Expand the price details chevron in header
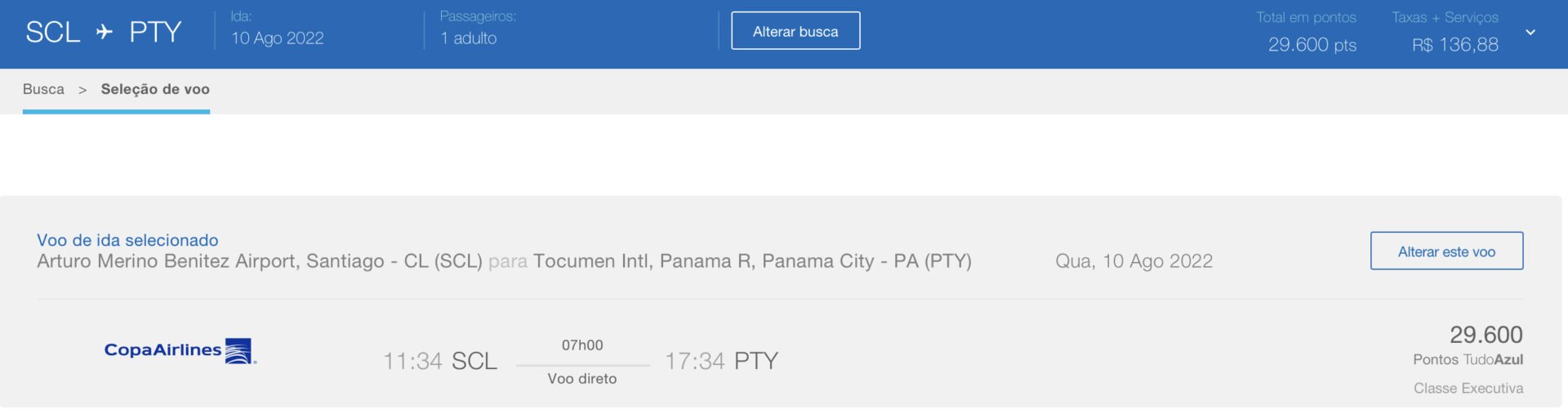 pyautogui.click(x=1530, y=33)
